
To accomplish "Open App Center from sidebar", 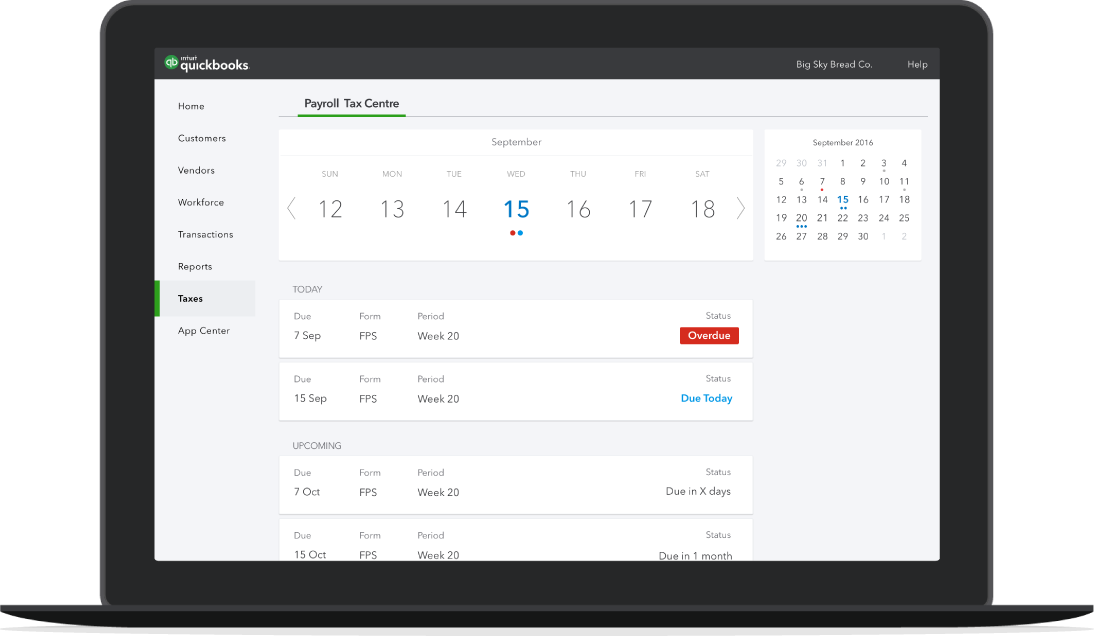I will [x=203, y=330].
